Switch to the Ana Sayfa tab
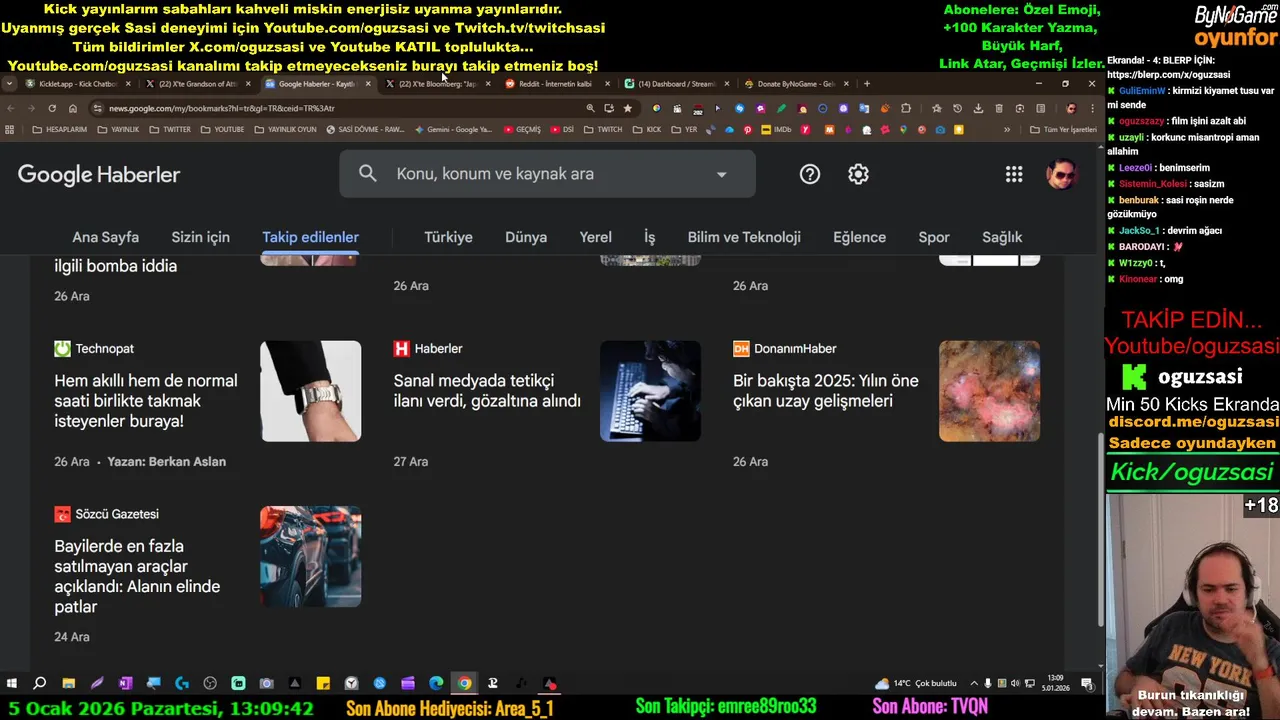Screen dimensions: 1280x720 (105, 237)
